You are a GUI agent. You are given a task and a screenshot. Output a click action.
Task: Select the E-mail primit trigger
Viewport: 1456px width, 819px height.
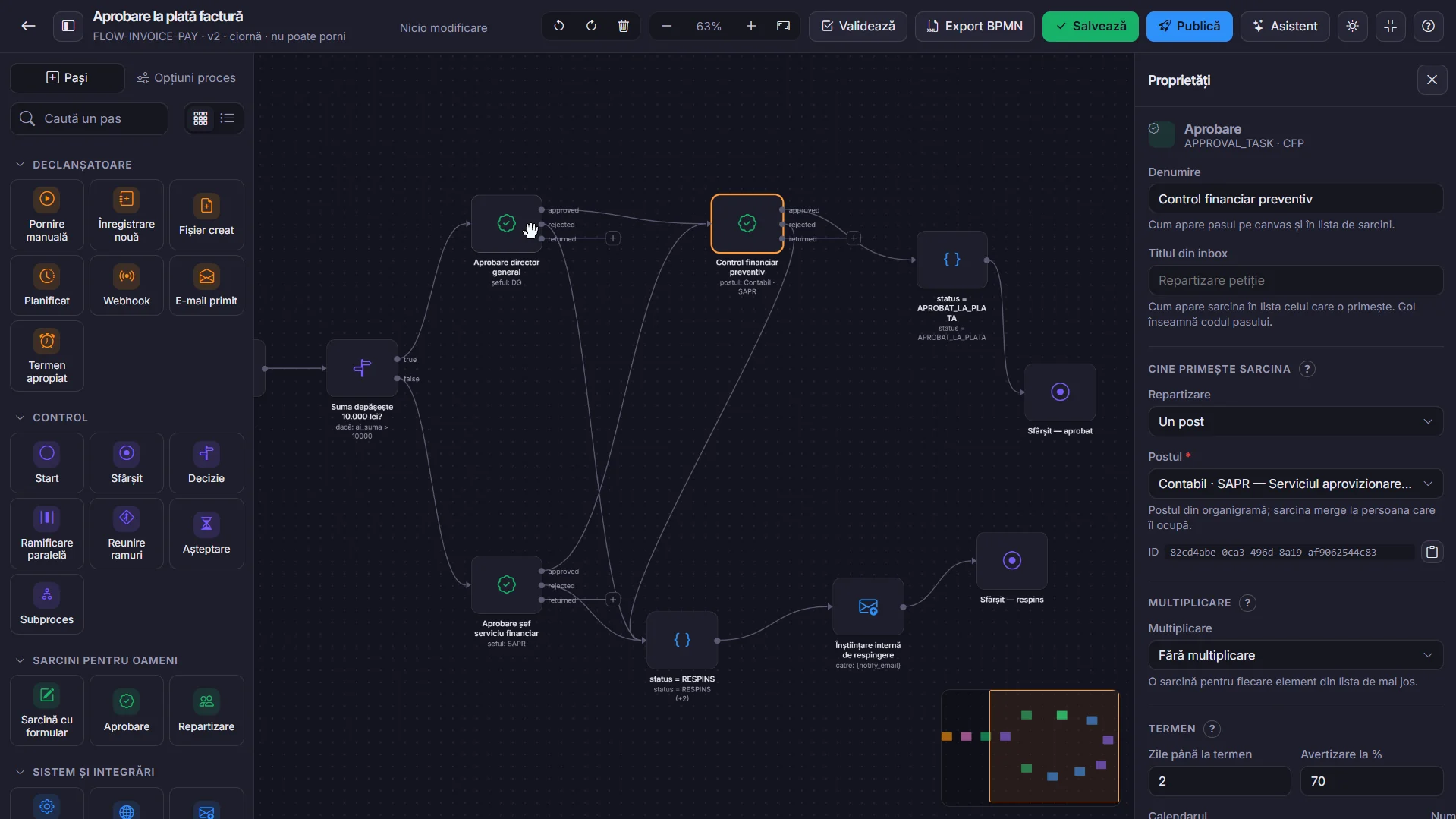[206, 285]
